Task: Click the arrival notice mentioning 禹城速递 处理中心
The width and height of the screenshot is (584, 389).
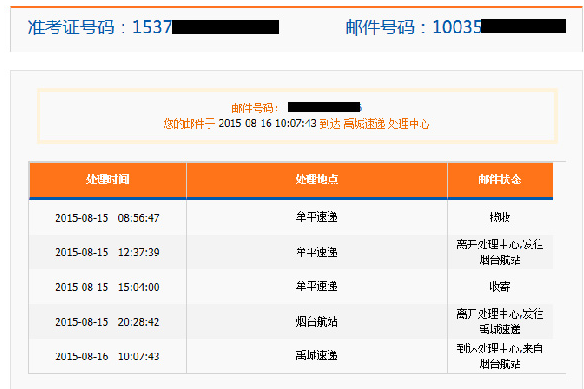Action: 296,123
